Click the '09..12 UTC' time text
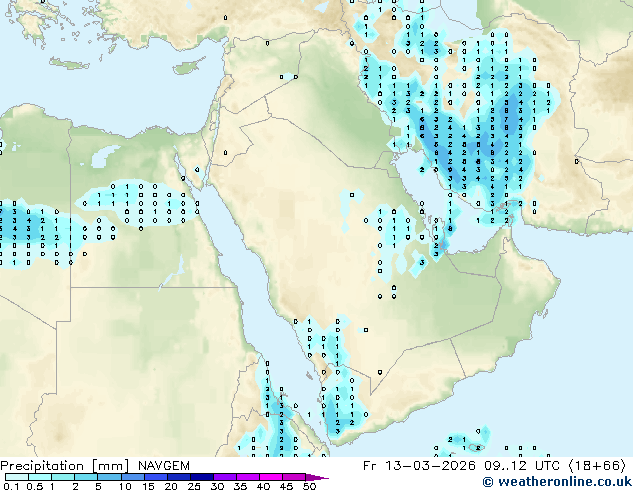634x490 pixels. (x=522, y=466)
